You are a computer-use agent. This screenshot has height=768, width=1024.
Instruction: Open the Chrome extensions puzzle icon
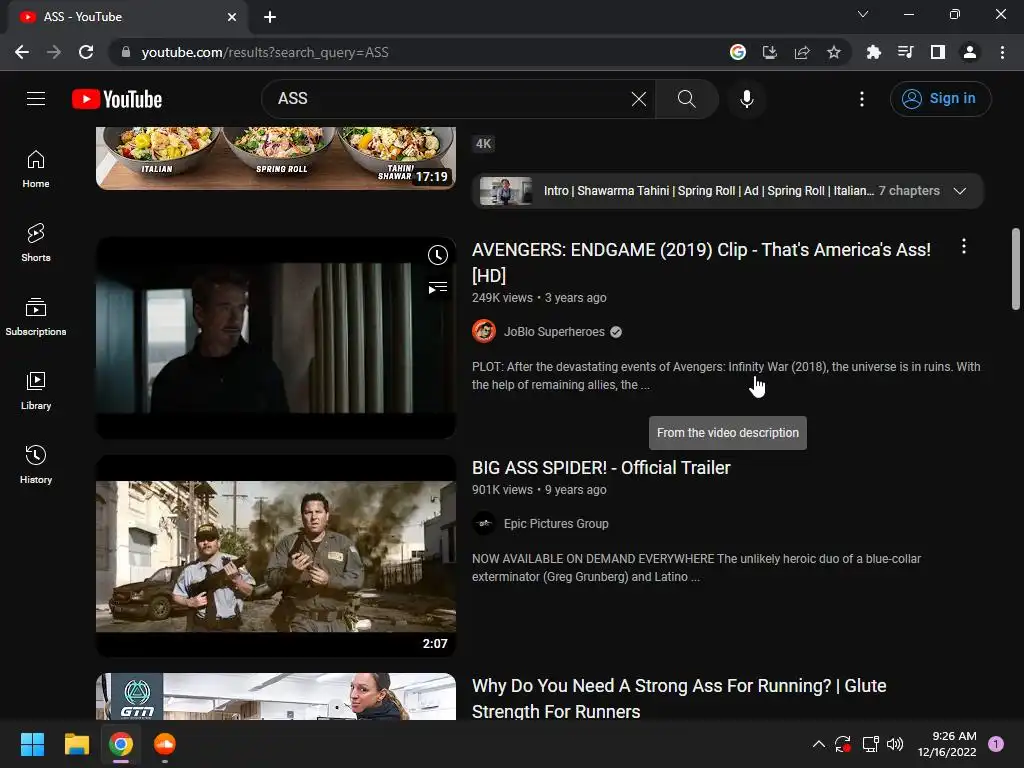tap(873, 52)
